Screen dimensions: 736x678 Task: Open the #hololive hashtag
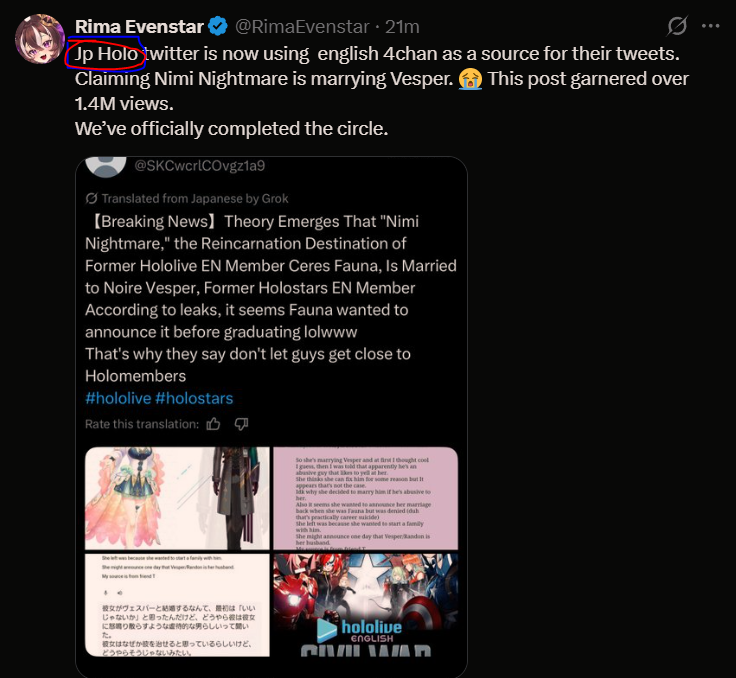(118, 398)
